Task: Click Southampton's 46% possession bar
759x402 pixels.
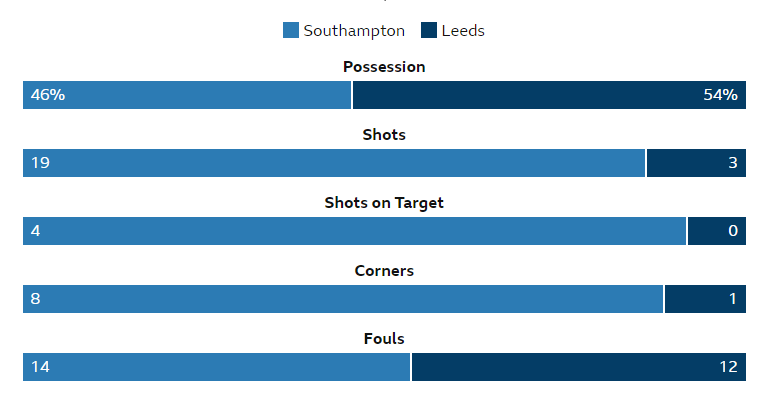Action: 187,95
